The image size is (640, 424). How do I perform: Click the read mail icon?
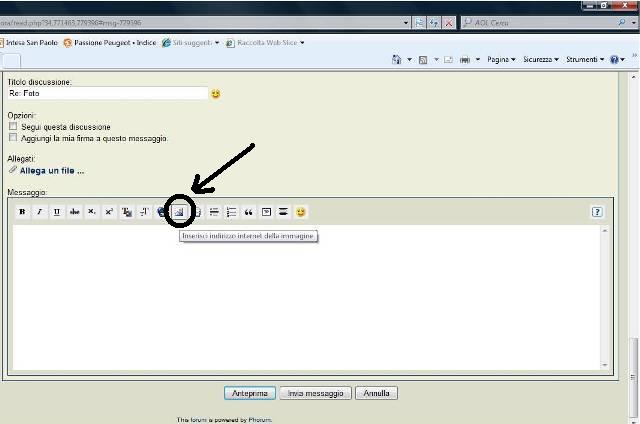448,60
